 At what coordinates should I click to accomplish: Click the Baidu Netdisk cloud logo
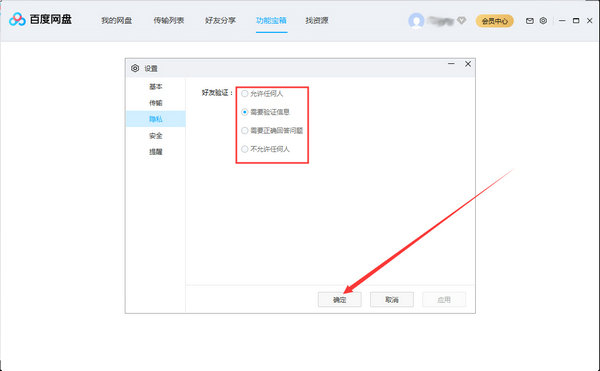pyautogui.click(x=17, y=19)
